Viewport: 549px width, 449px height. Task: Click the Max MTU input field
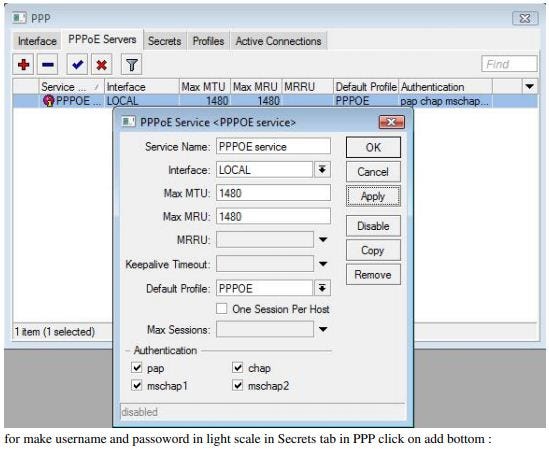pyautogui.click(x=273, y=193)
